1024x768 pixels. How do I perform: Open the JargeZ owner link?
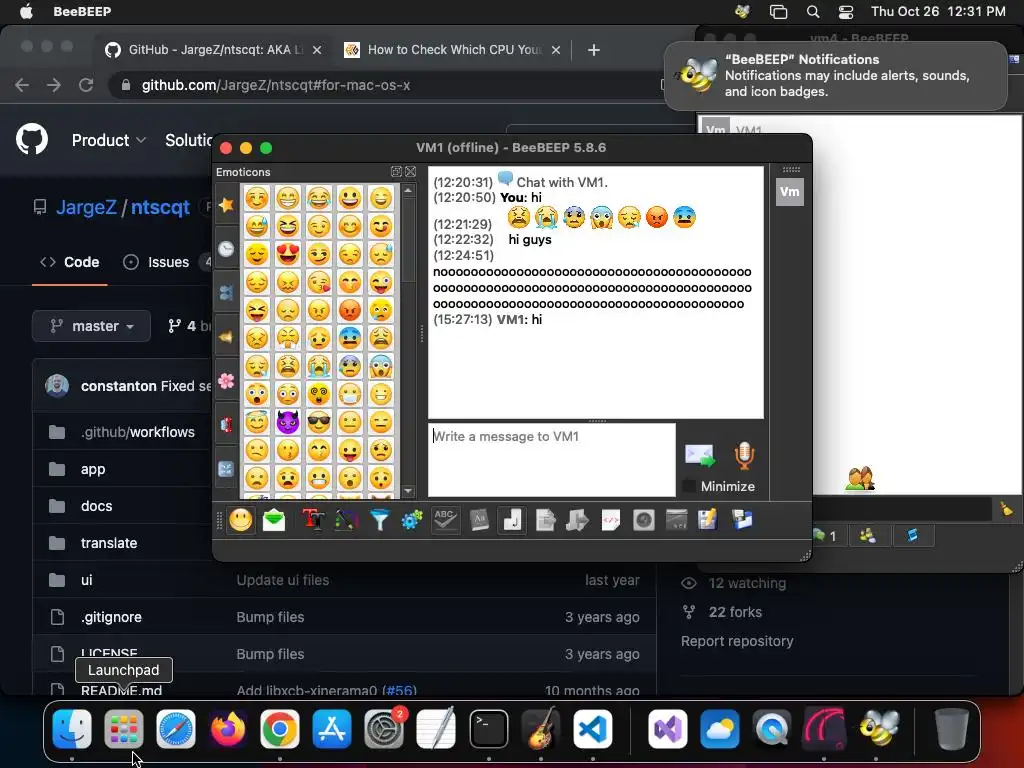(x=86, y=208)
